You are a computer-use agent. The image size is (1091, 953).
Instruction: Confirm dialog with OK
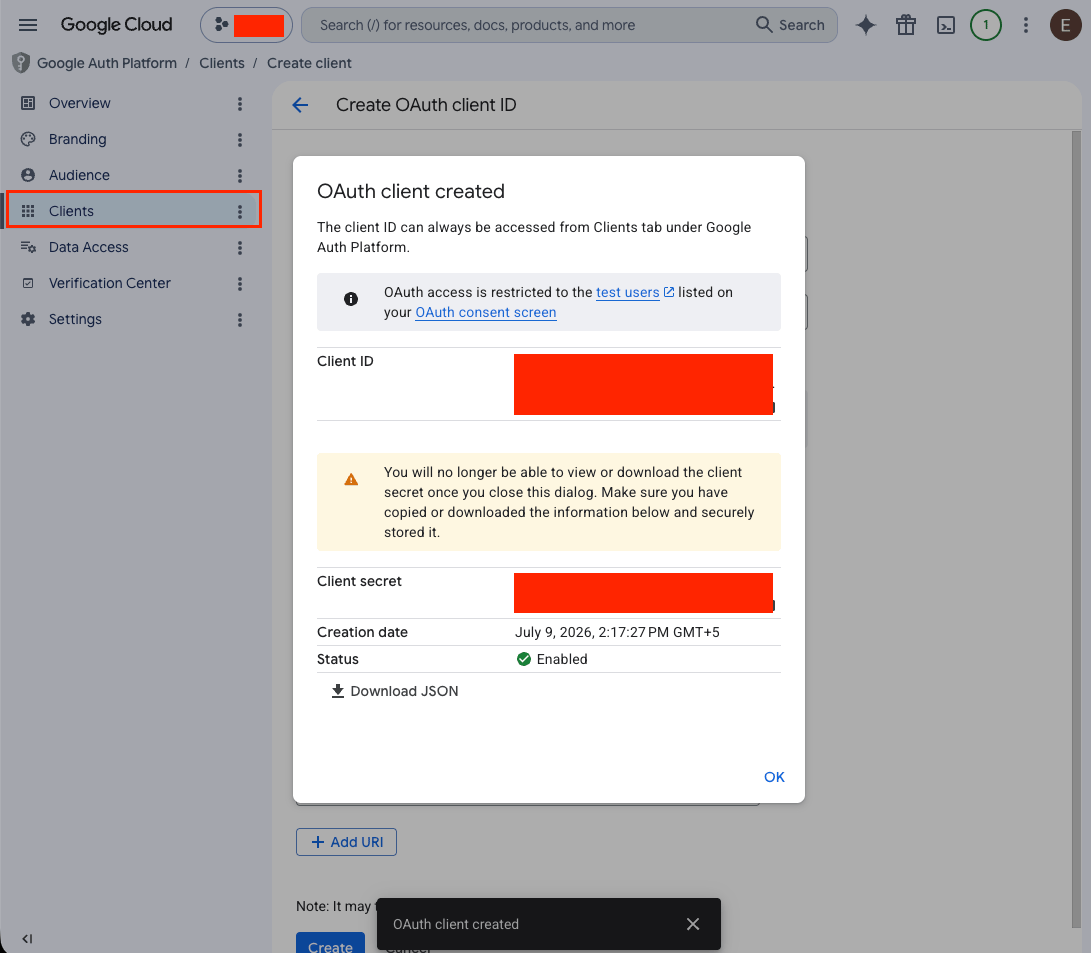774,777
